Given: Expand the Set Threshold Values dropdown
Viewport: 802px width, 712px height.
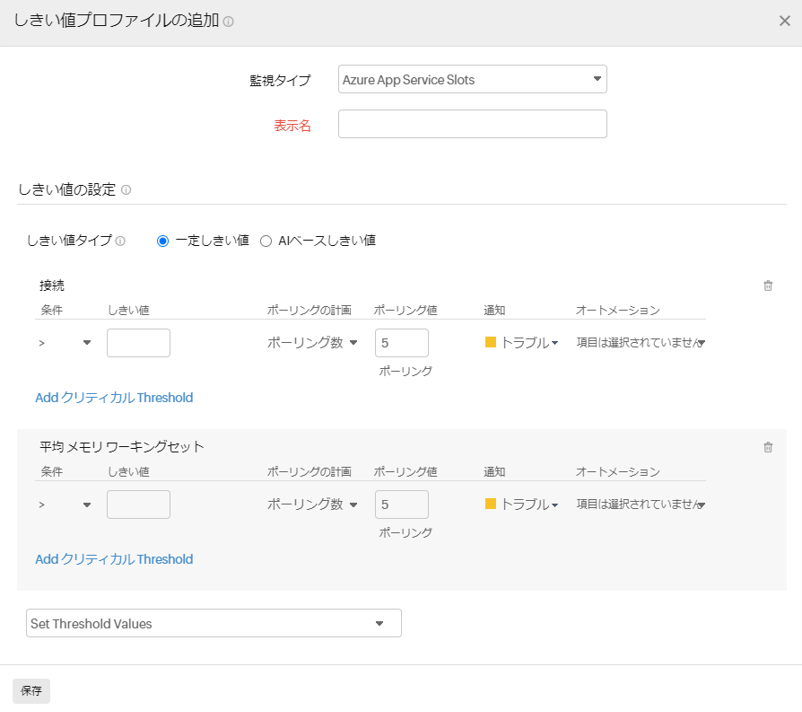Looking at the screenshot, I should click(213, 623).
